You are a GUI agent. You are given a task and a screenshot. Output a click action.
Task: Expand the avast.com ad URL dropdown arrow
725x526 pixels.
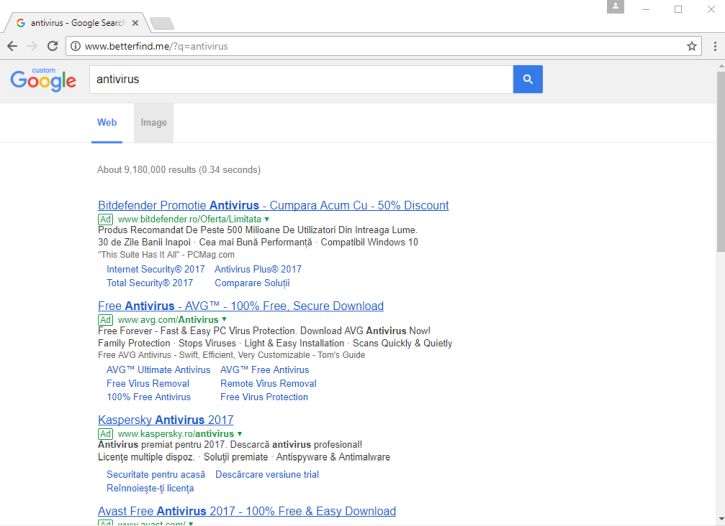(190, 523)
